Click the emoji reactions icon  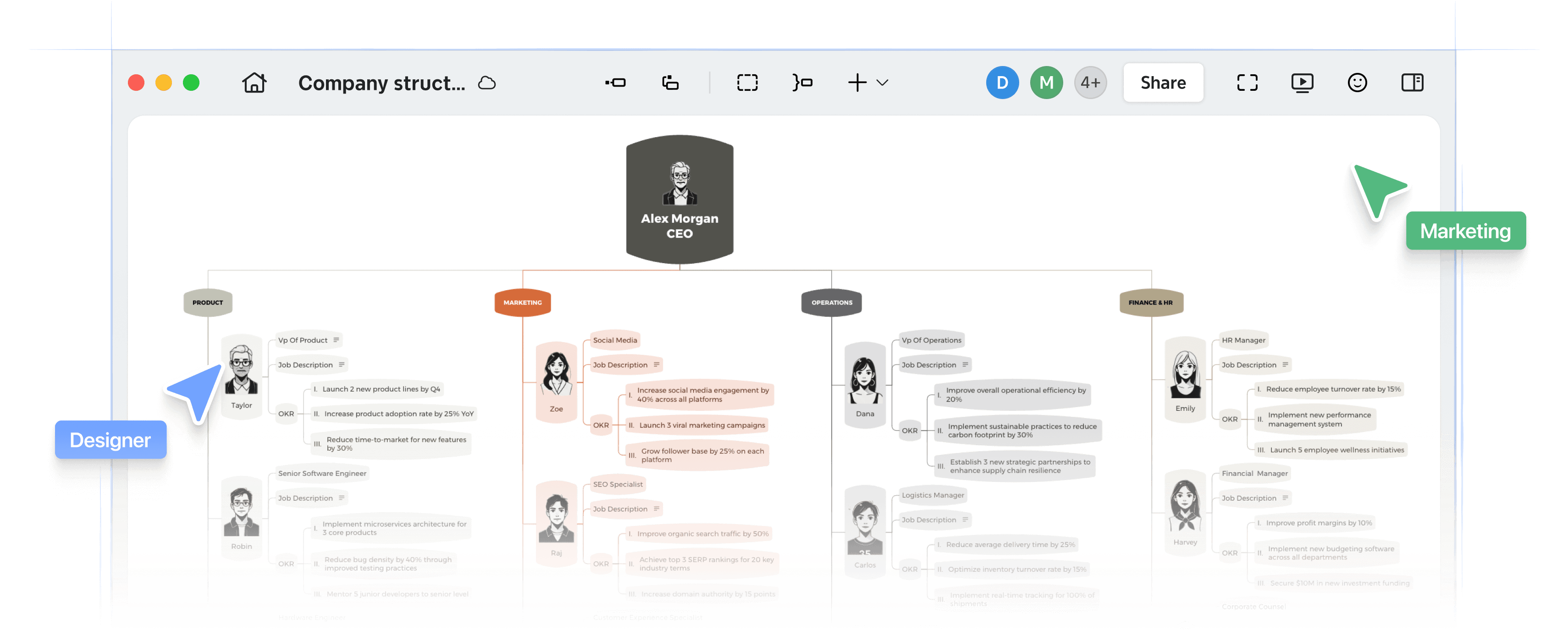point(1358,82)
